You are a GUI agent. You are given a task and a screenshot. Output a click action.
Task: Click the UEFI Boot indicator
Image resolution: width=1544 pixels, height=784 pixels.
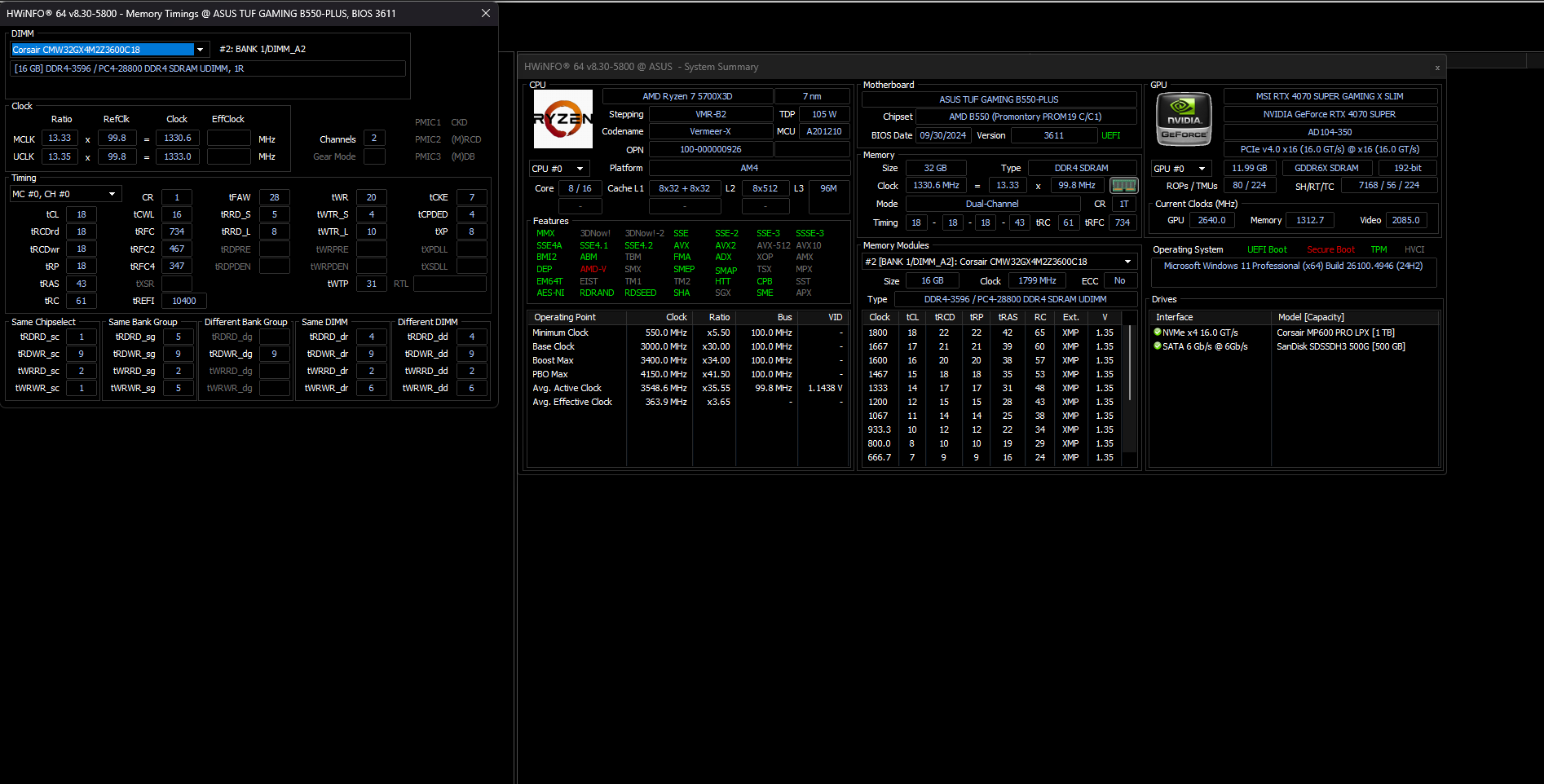pyautogui.click(x=1267, y=249)
